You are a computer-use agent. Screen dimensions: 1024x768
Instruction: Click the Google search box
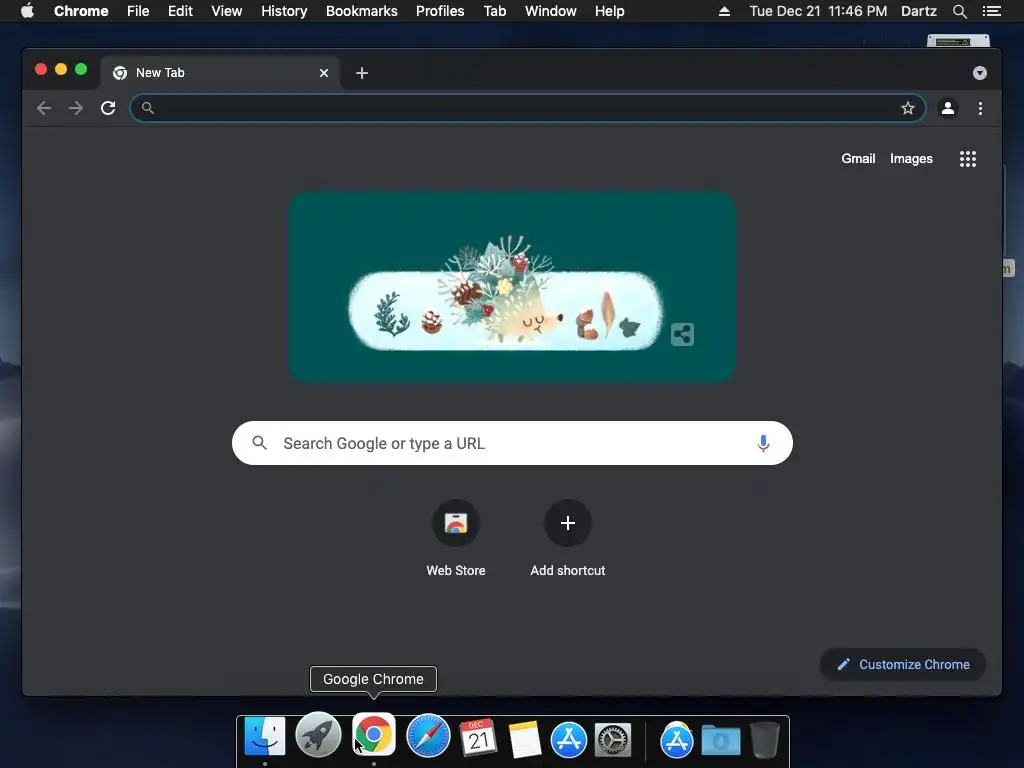tap(512, 443)
